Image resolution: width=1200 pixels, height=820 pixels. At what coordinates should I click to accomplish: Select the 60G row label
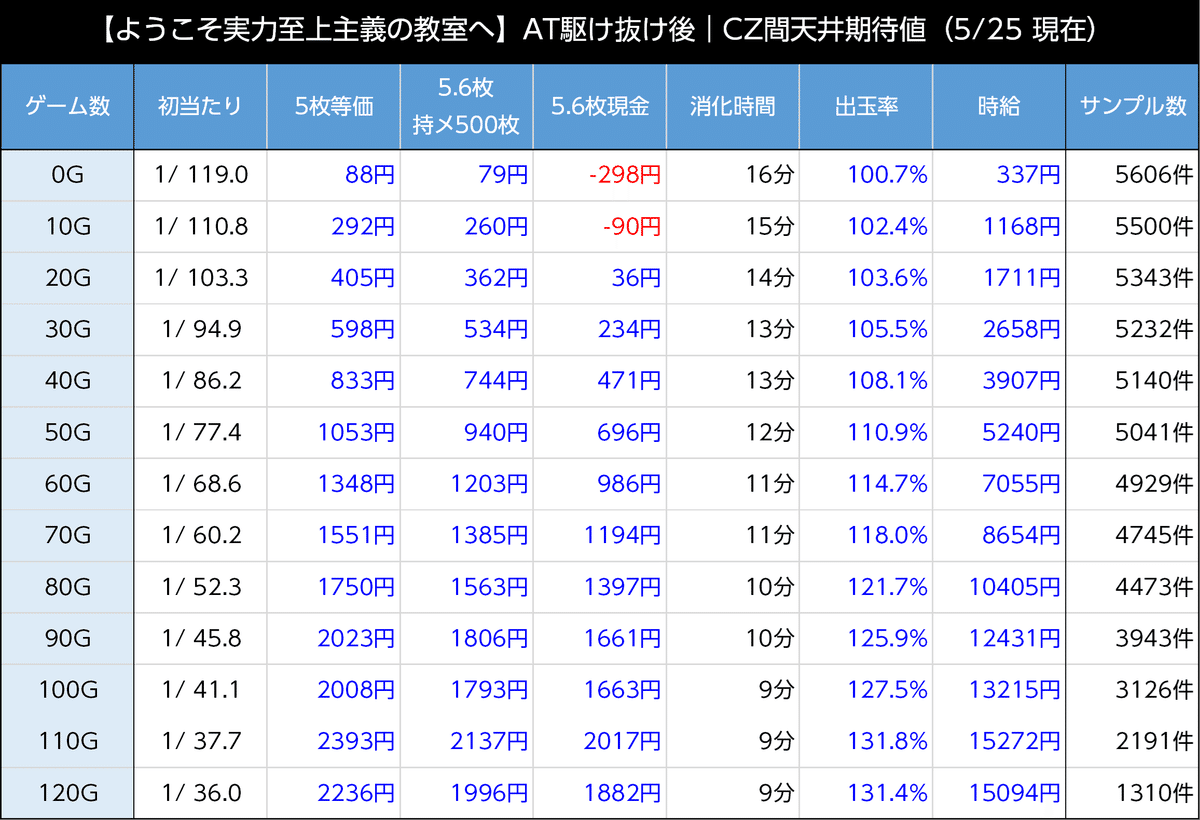(x=67, y=484)
